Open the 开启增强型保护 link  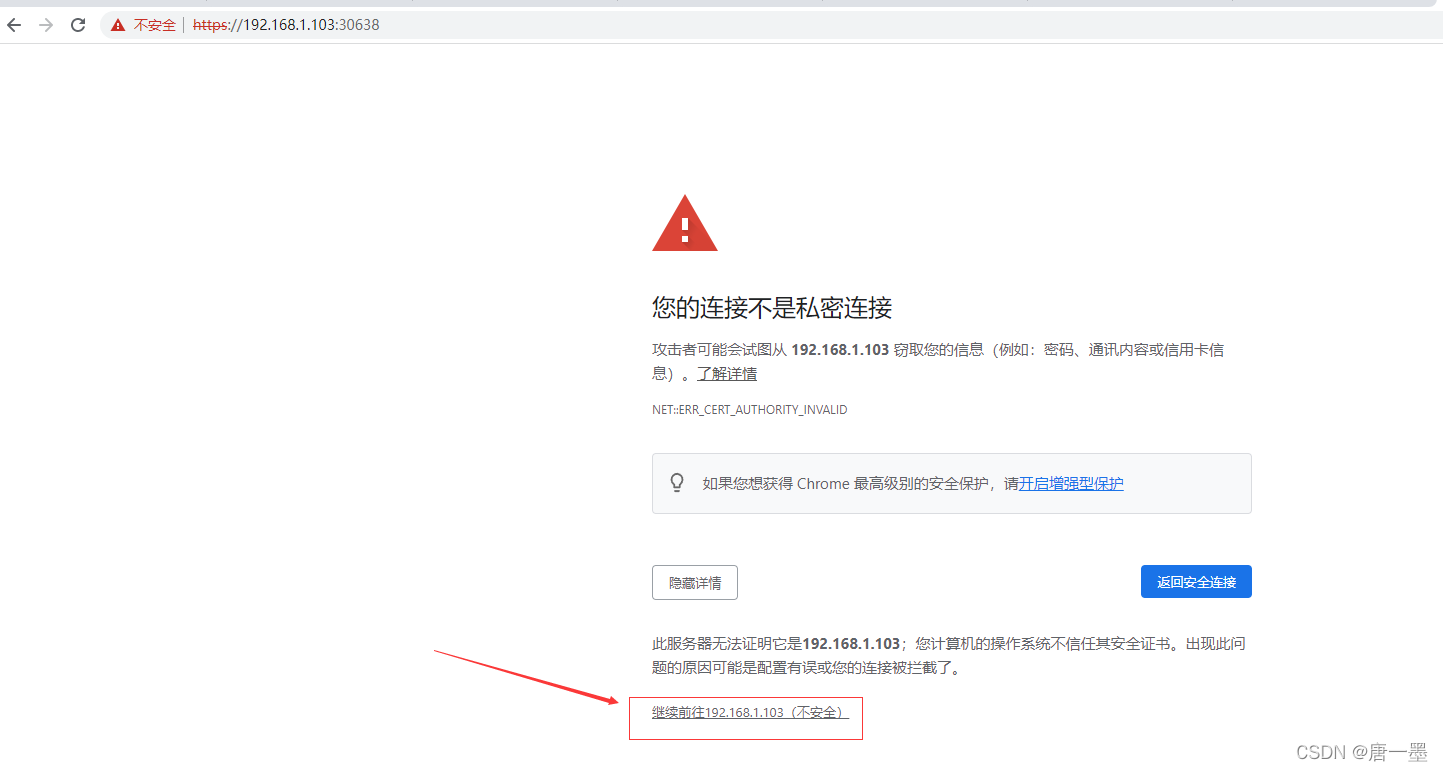point(1071,484)
